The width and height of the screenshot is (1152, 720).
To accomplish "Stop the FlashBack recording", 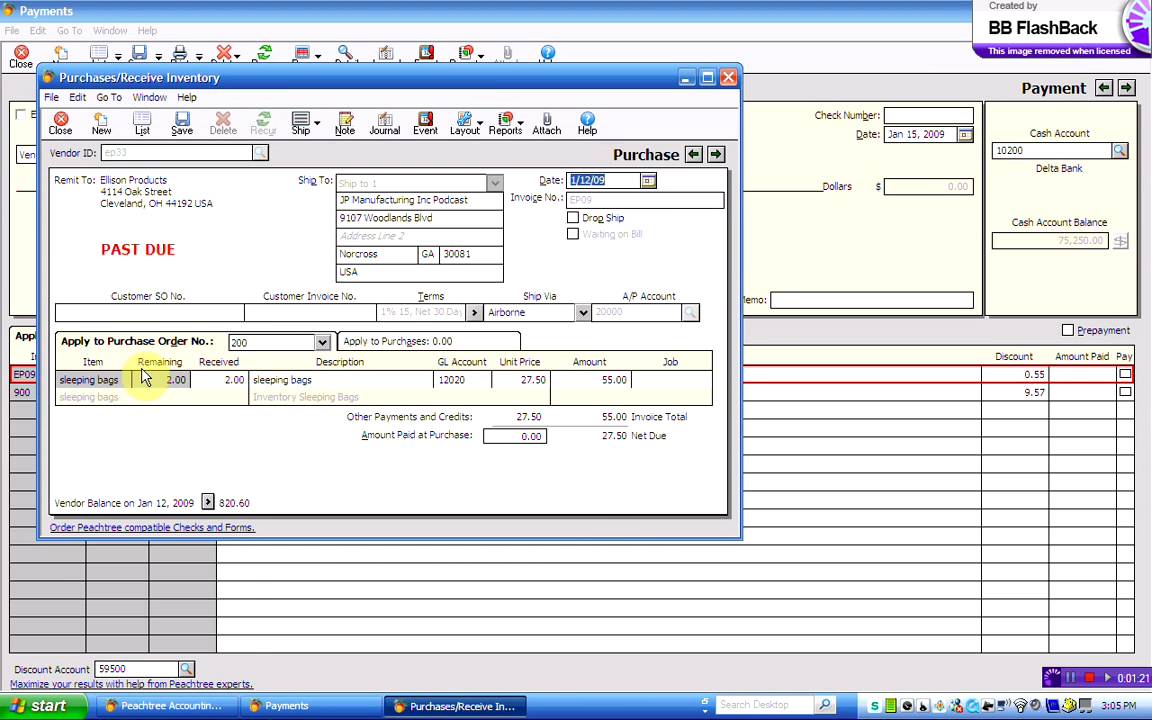I will tap(1090, 677).
